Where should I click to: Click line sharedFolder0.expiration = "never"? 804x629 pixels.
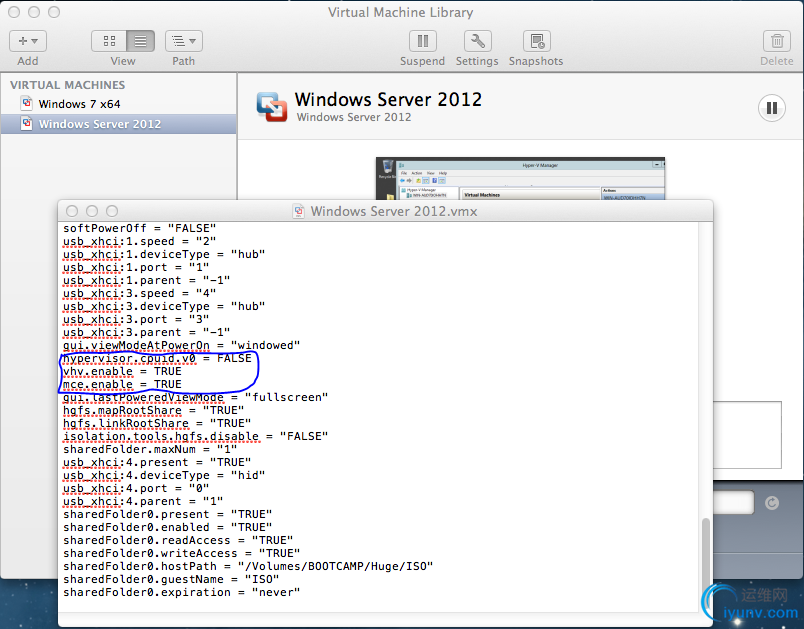click(x=182, y=593)
